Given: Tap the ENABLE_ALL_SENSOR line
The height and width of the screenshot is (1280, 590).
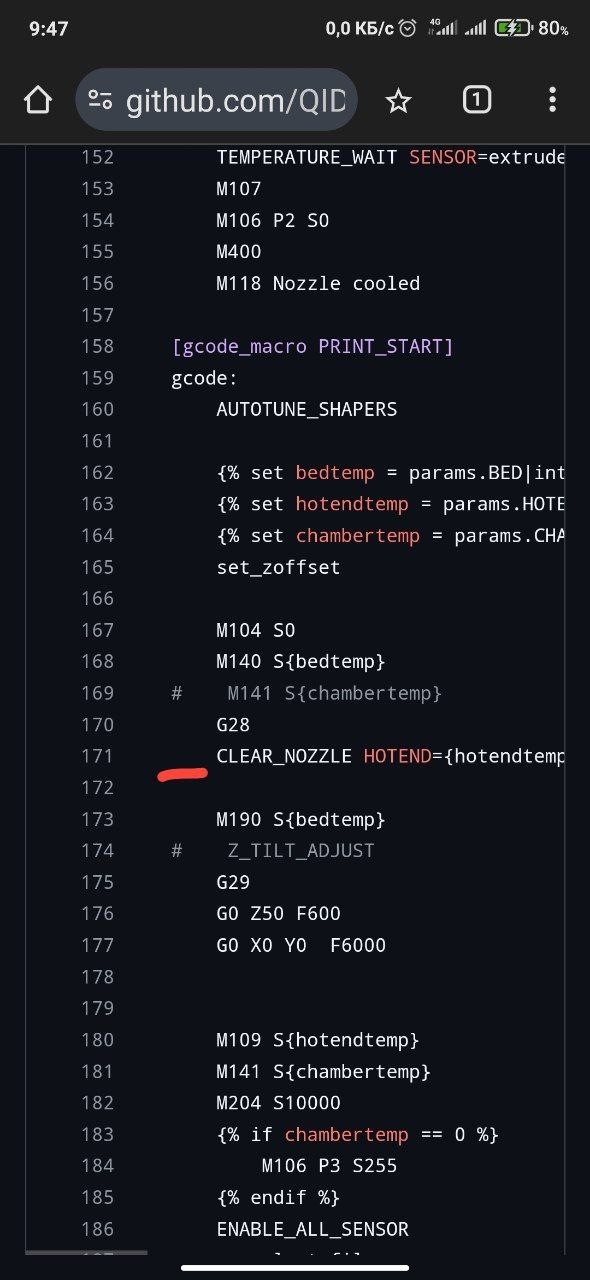Looking at the screenshot, I should (312, 1229).
